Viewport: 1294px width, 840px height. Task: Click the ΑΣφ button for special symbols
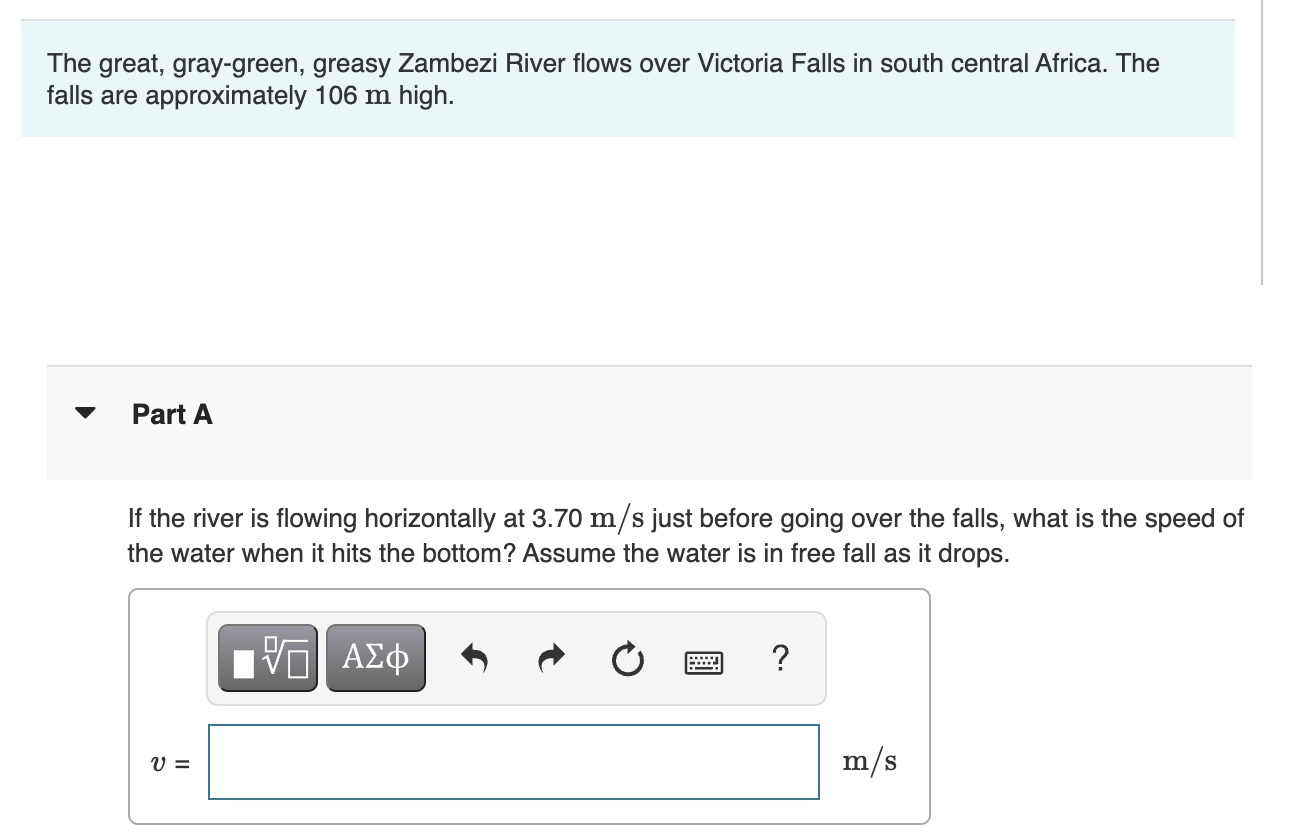pyautogui.click(x=375, y=657)
